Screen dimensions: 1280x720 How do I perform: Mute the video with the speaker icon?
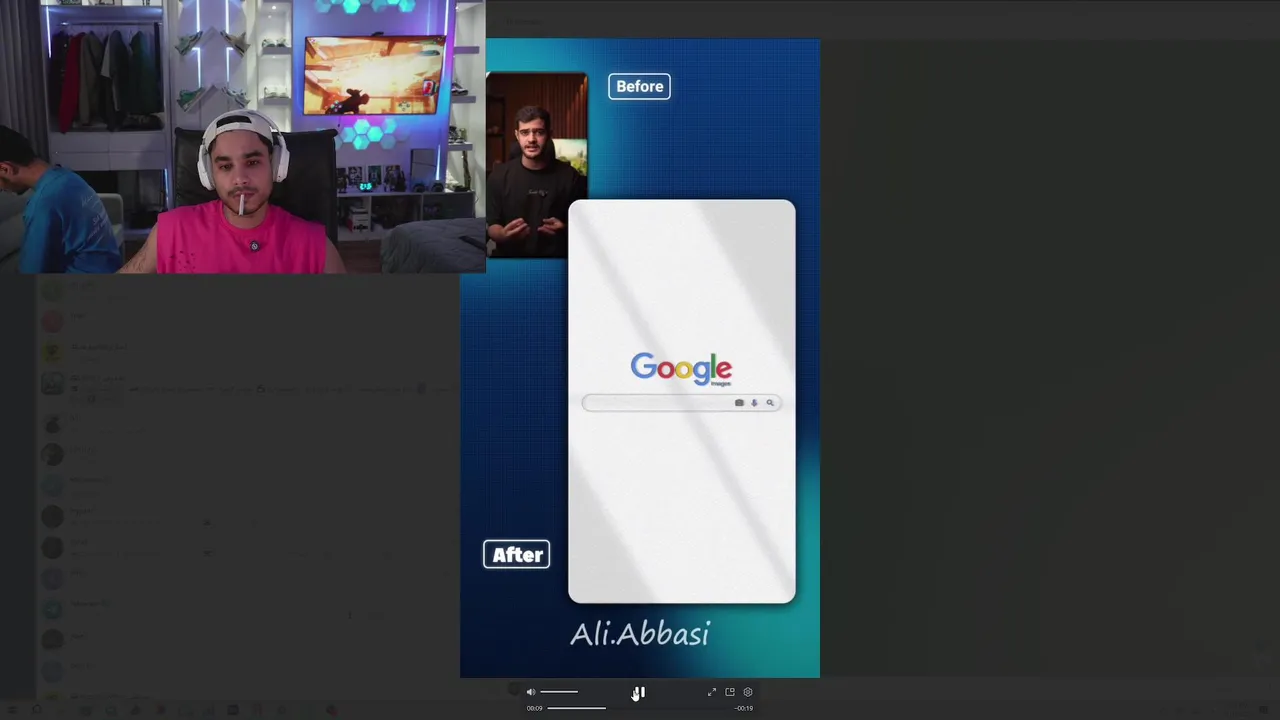coord(531,692)
